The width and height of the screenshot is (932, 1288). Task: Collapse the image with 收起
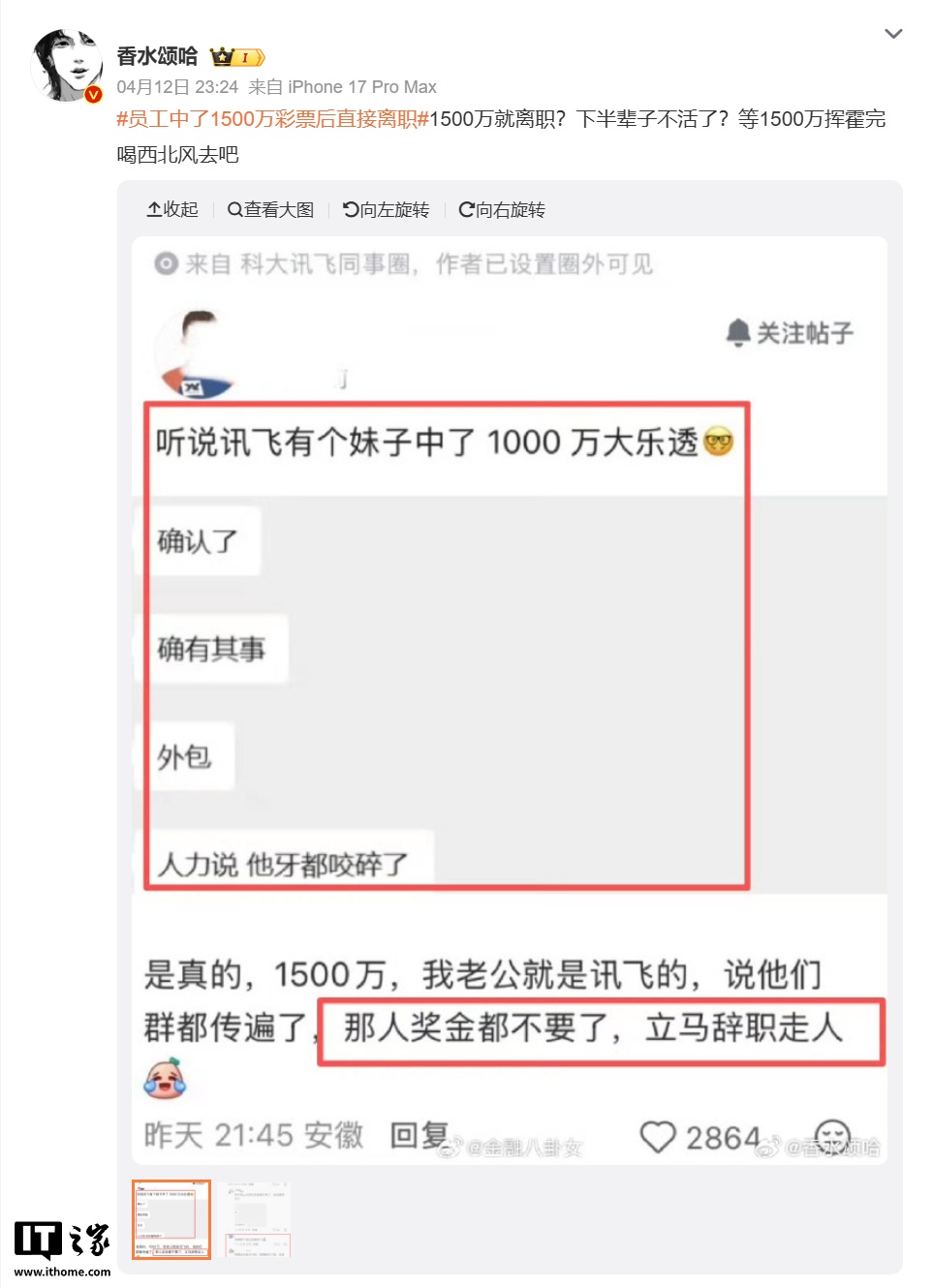point(172,209)
